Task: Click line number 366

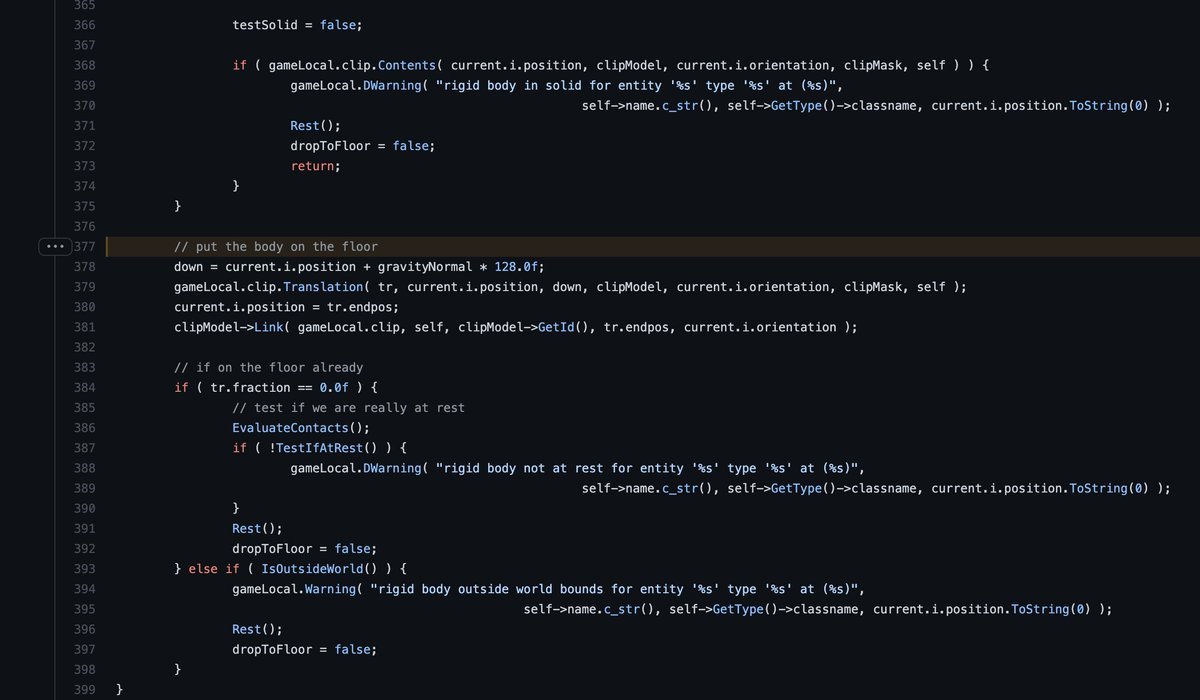Action: [x=84, y=25]
